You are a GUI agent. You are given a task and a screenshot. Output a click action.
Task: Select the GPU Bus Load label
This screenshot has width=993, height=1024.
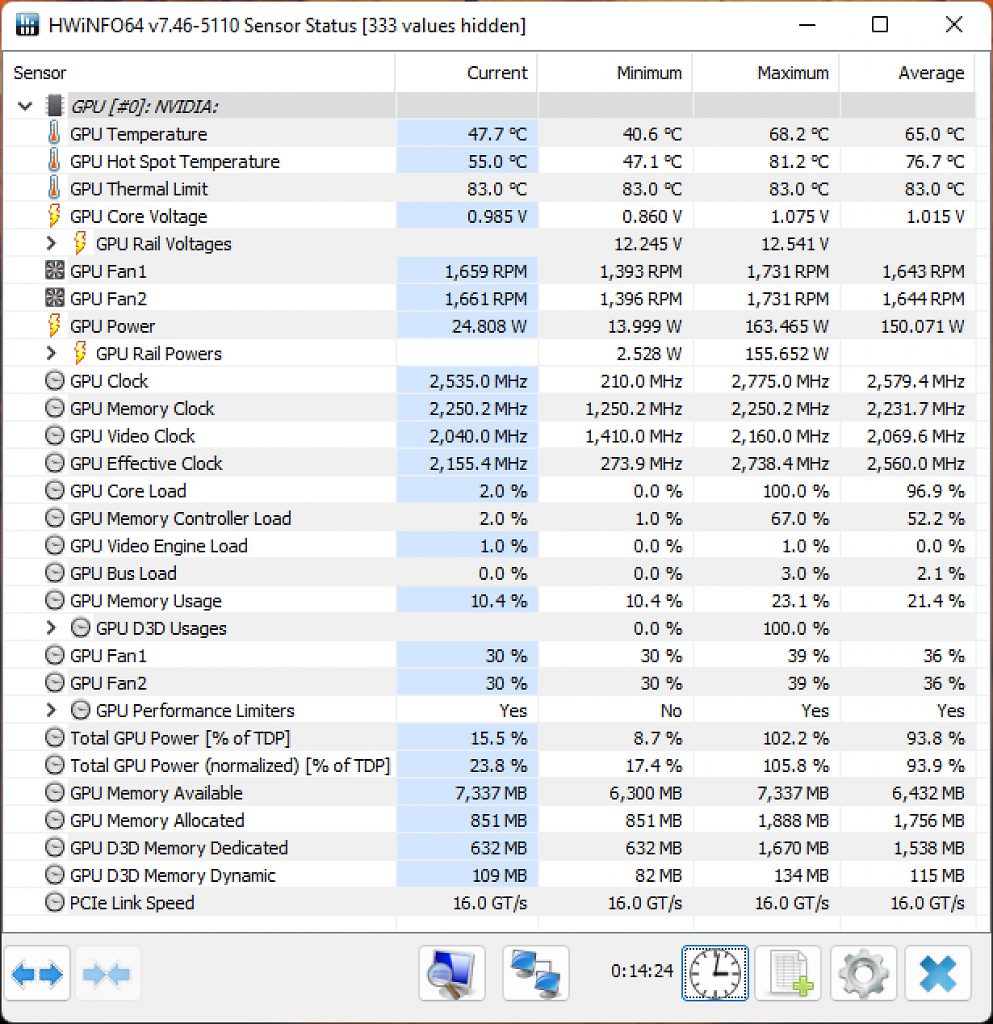point(123,573)
